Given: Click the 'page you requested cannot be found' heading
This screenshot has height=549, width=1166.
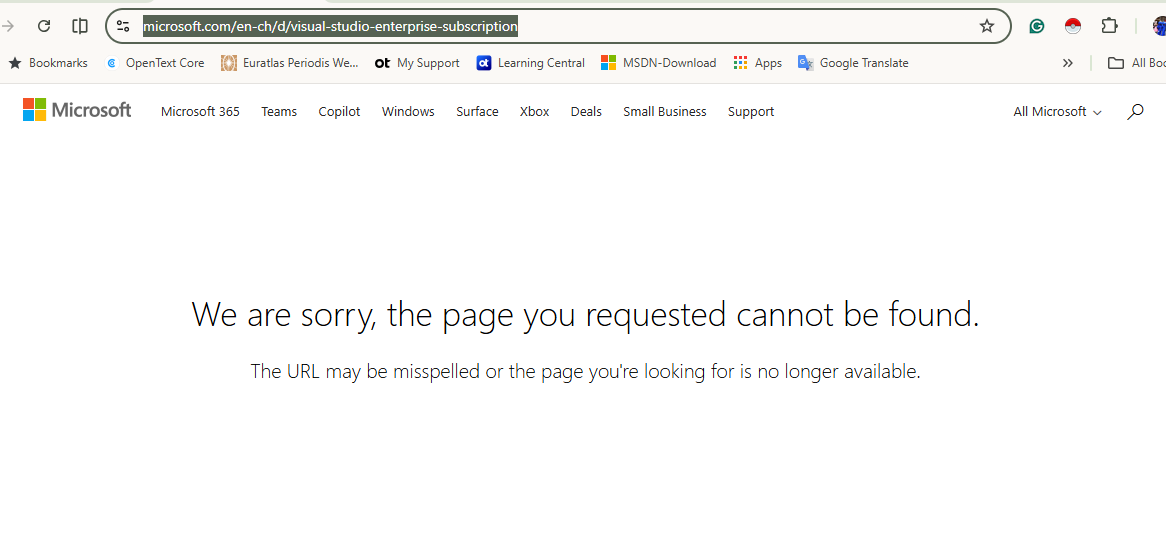Looking at the screenshot, I should [x=585, y=314].
